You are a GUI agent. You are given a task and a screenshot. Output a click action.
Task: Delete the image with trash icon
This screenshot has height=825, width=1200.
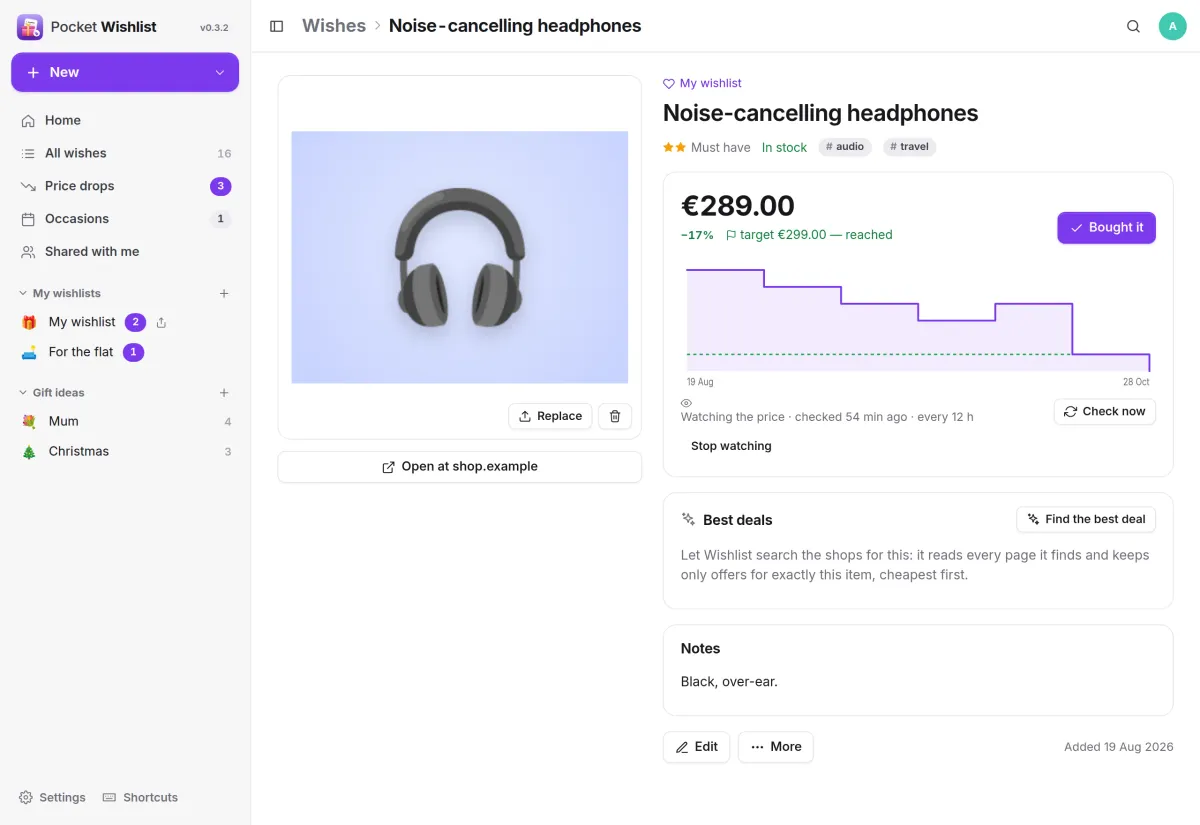(x=615, y=416)
